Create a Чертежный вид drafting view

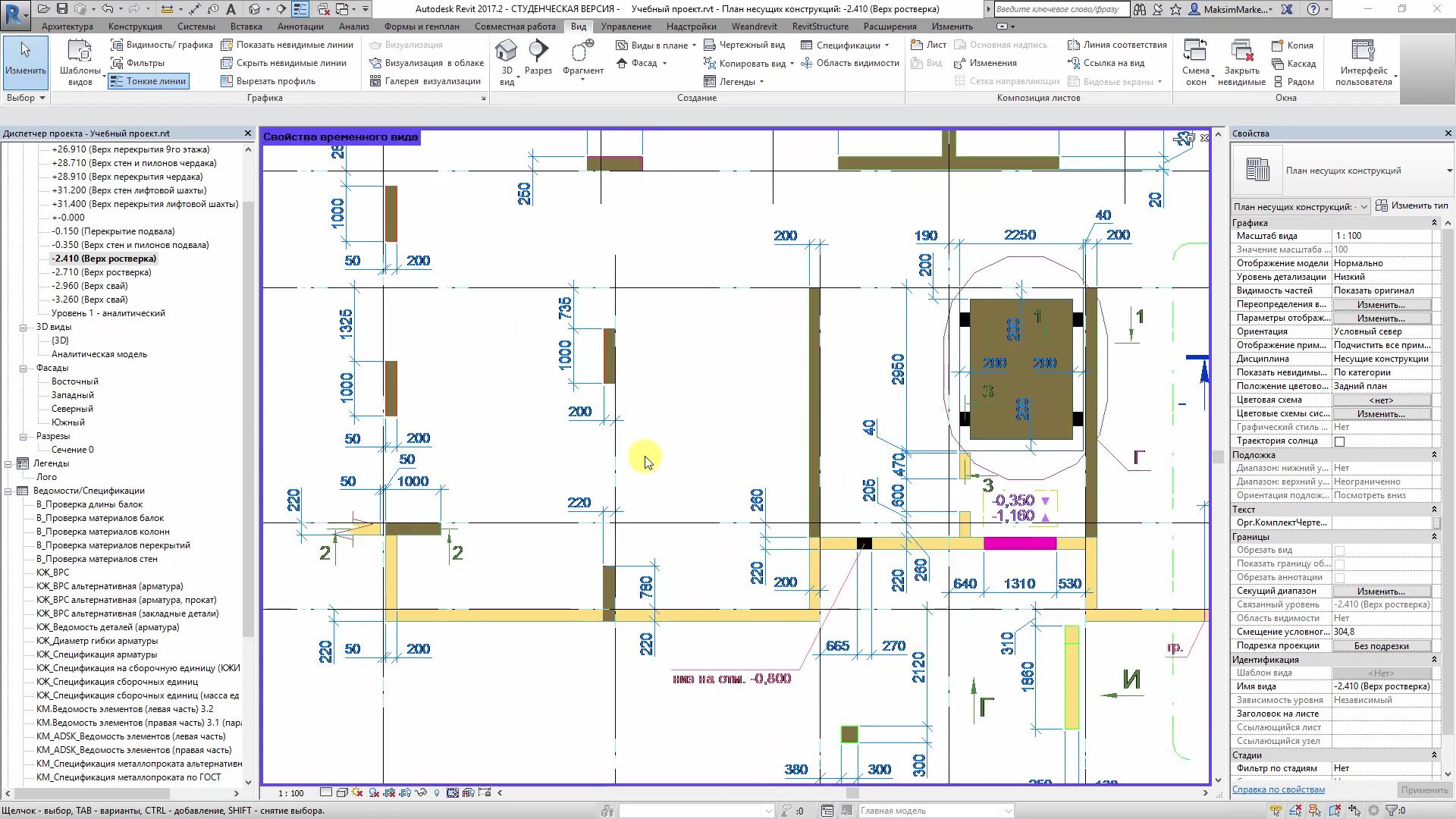745,45
